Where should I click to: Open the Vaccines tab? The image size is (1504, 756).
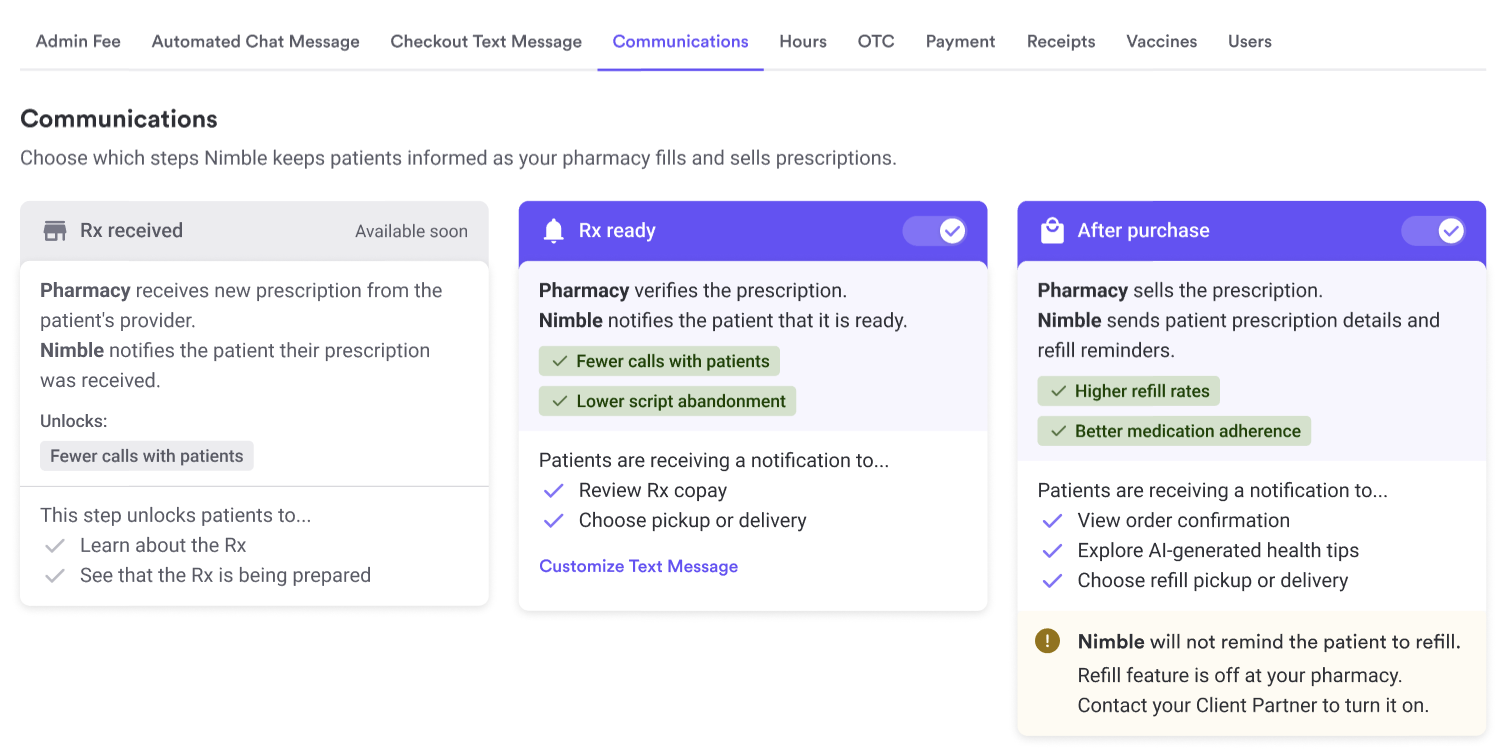(x=1161, y=42)
